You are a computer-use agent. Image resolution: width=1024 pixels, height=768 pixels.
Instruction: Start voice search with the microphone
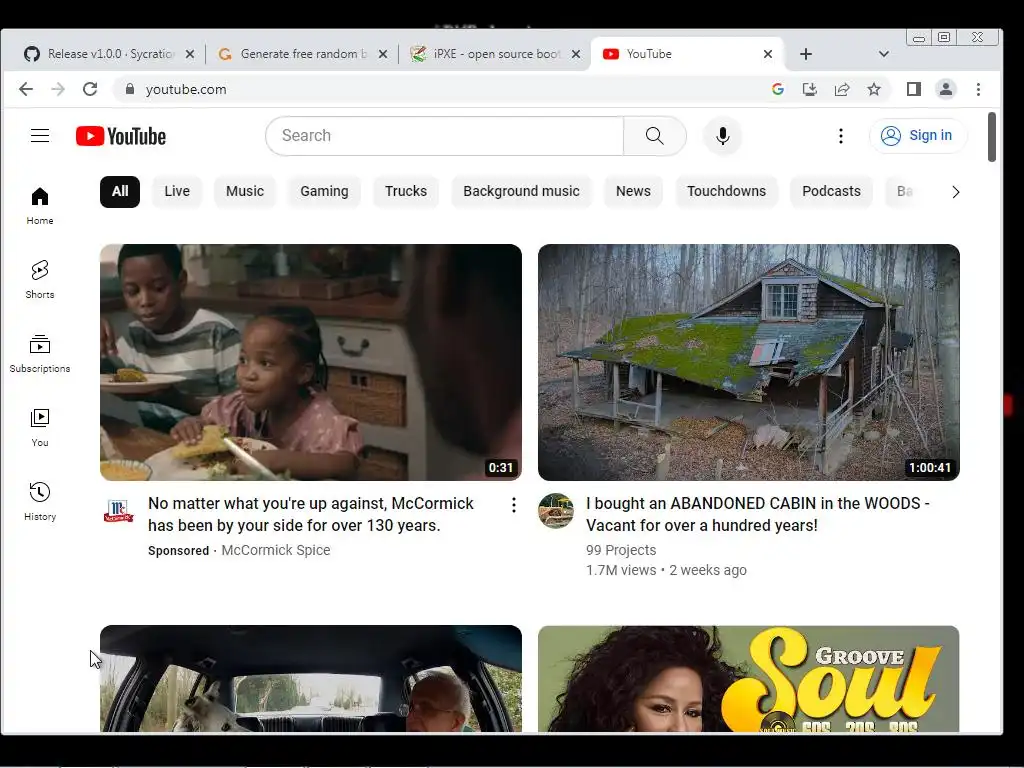722,136
